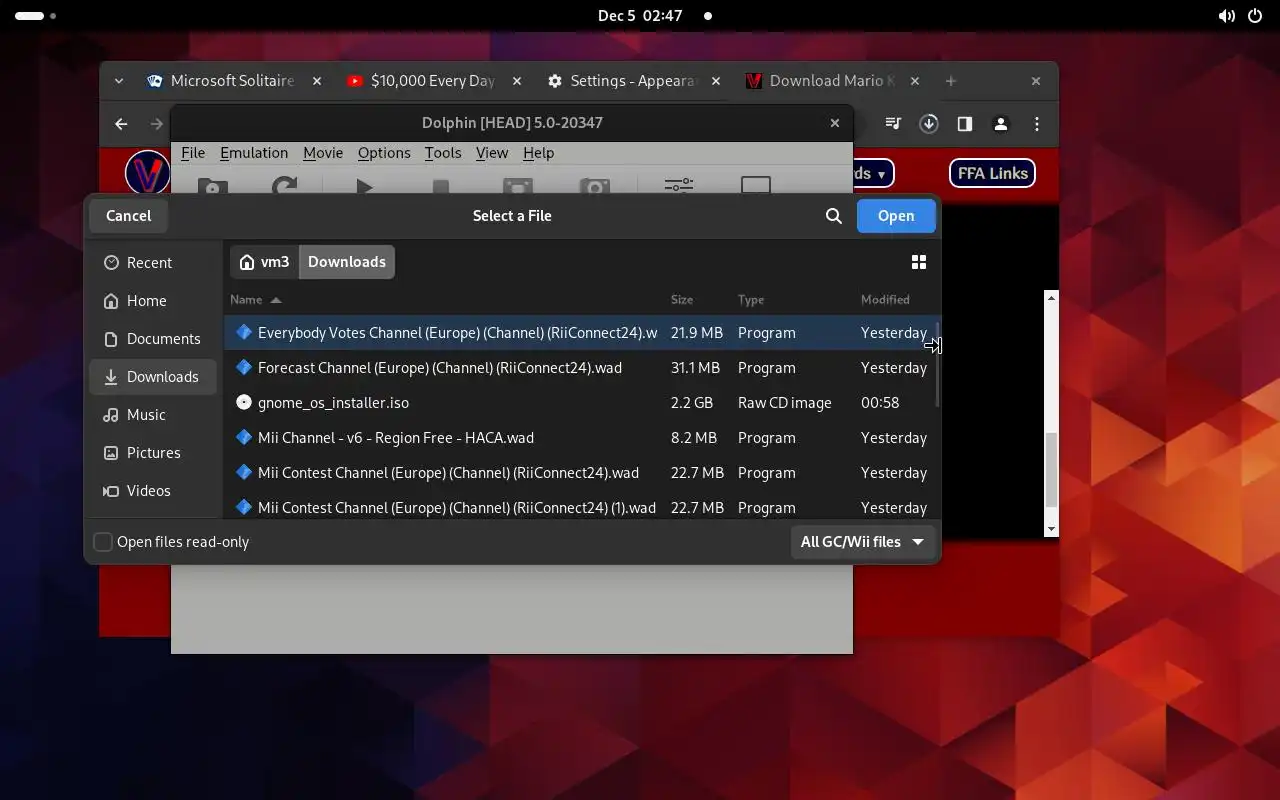Switch to Settings - Appearance browser tab
The width and height of the screenshot is (1280, 800).
coord(632,81)
